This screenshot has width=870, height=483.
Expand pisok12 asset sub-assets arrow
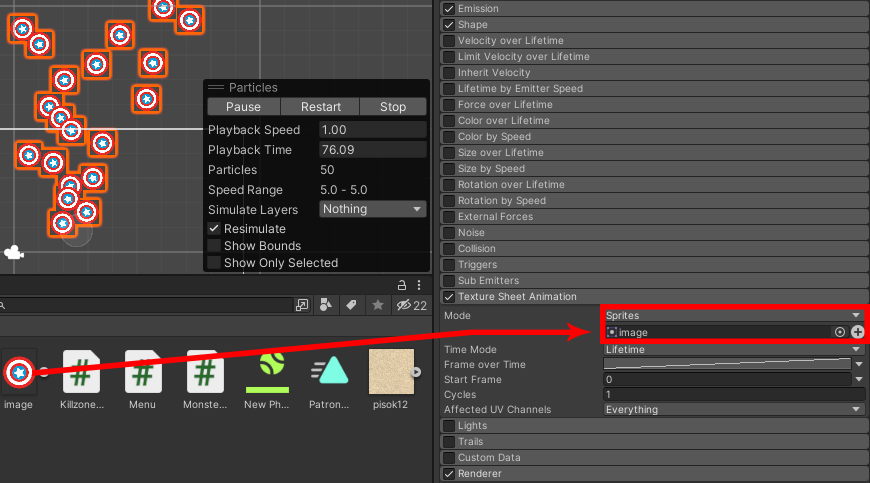click(416, 372)
